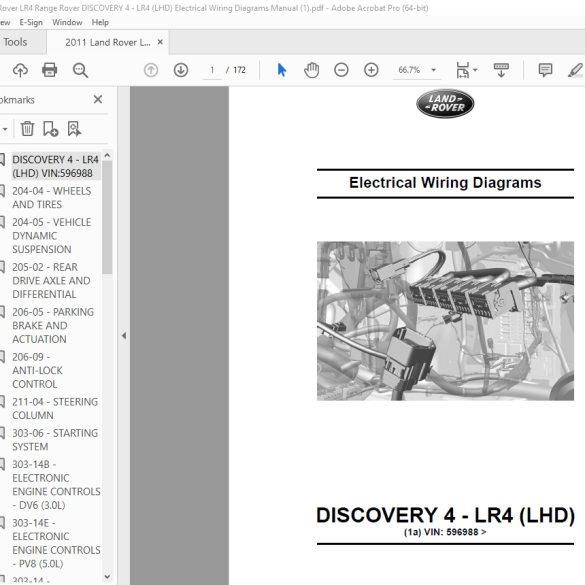The image size is (585, 585).
Task: Open the read mode keyboard icon
Action: pos(501,70)
